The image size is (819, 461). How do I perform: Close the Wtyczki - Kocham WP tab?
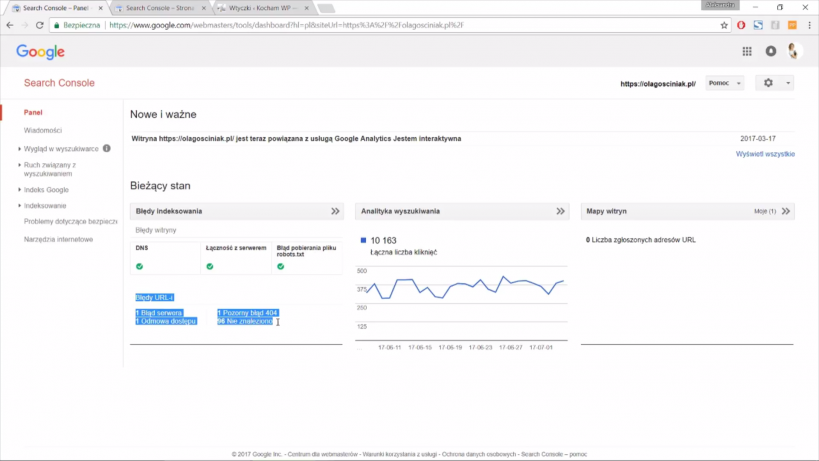pos(307,8)
